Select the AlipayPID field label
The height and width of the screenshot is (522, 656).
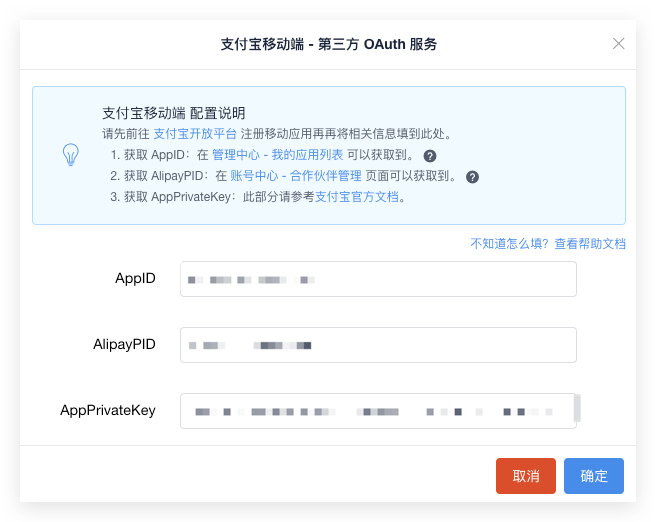(124, 345)
